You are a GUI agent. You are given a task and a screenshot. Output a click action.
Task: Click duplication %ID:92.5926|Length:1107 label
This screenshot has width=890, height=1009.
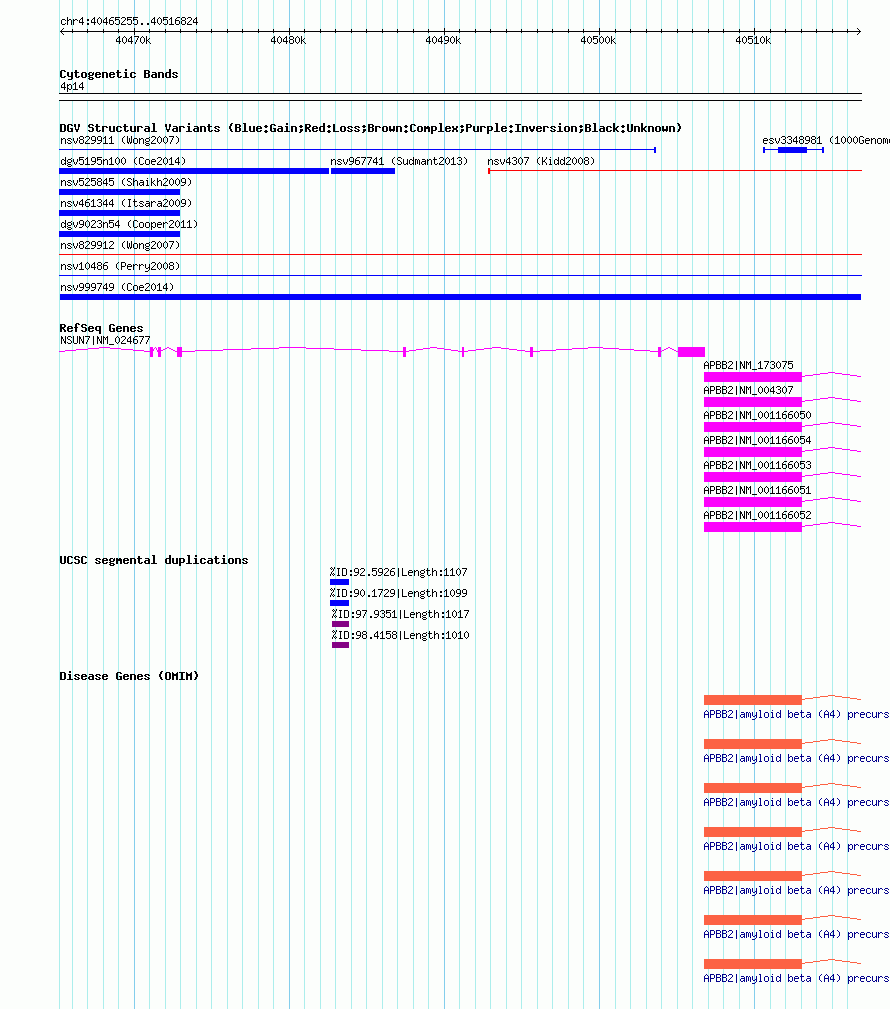398,572
